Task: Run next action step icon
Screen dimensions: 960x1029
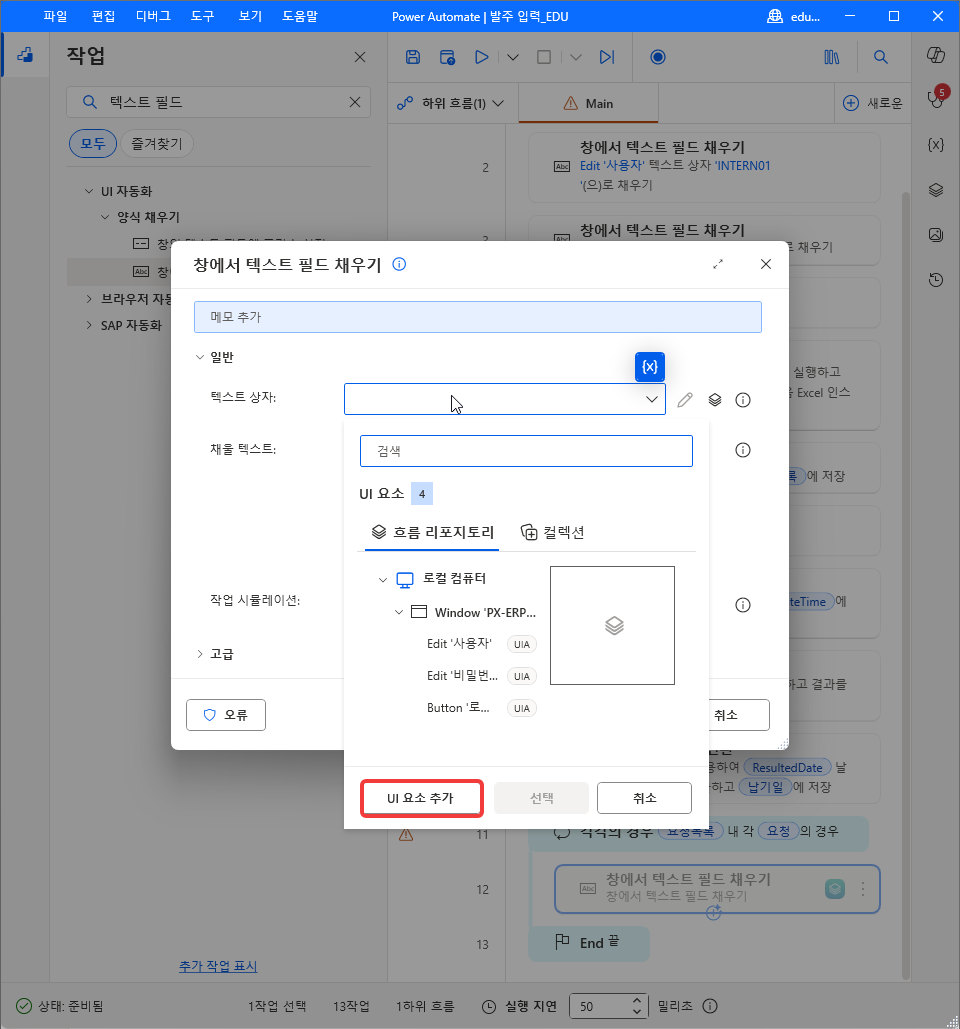Action: coord(607,57)
